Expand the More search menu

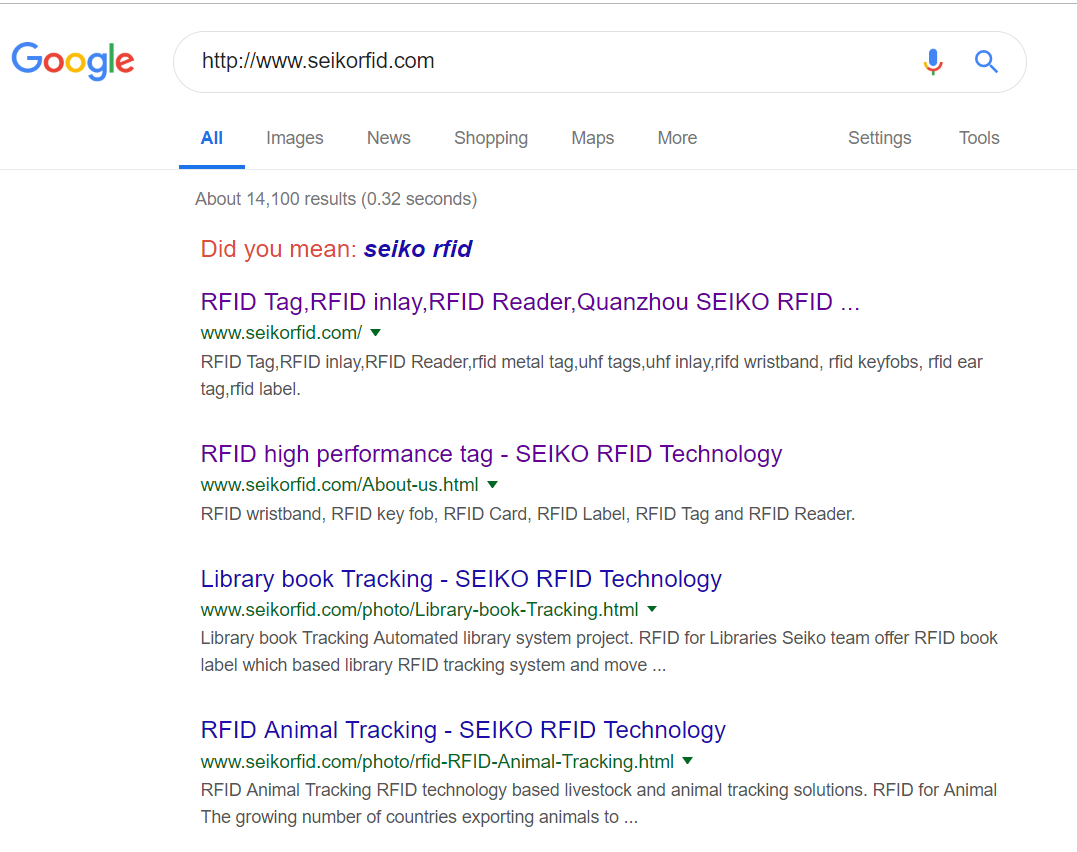677,138
